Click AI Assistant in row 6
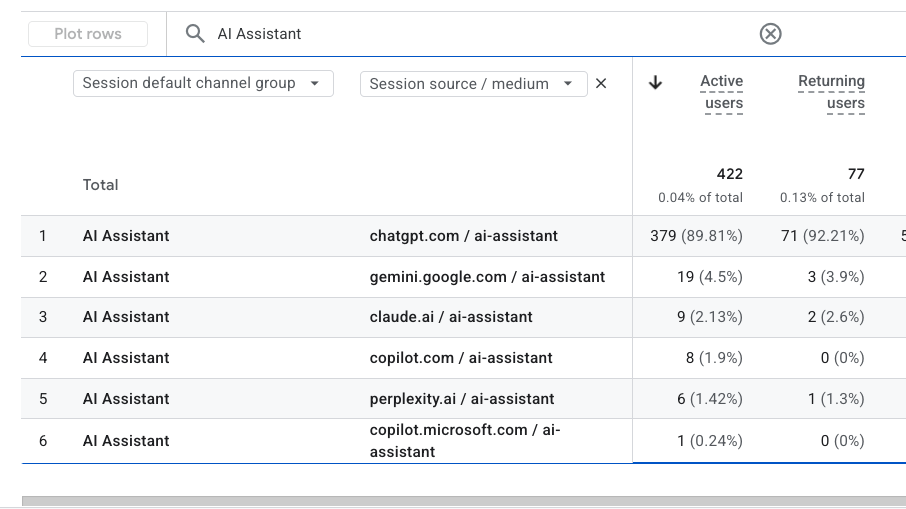 tap(126, 441)
